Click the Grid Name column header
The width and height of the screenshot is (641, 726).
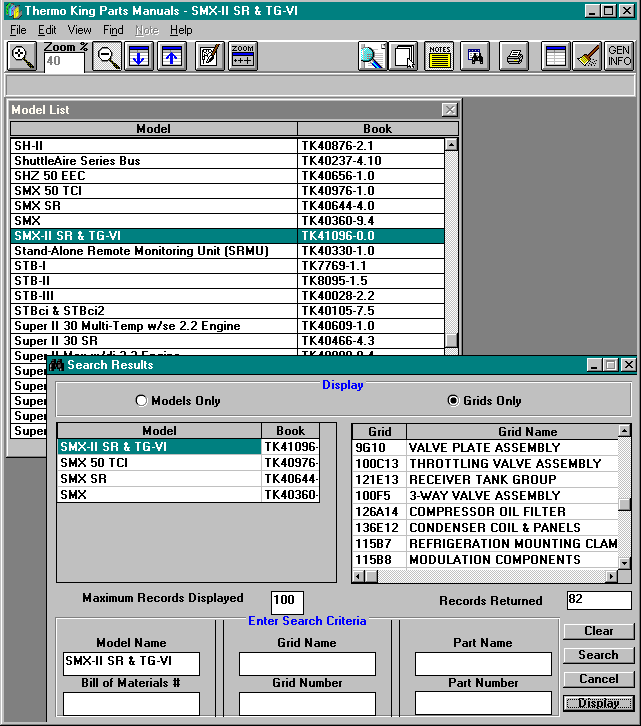pyautogui.click(x=513, y=432)
